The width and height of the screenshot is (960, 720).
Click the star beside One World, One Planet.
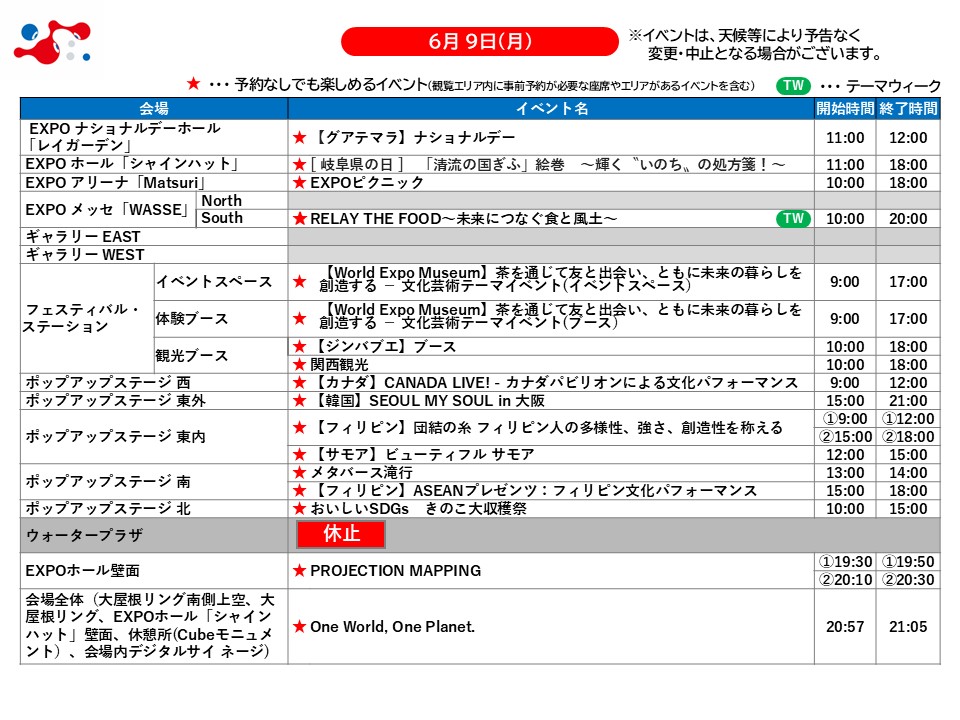coord(299,627)
